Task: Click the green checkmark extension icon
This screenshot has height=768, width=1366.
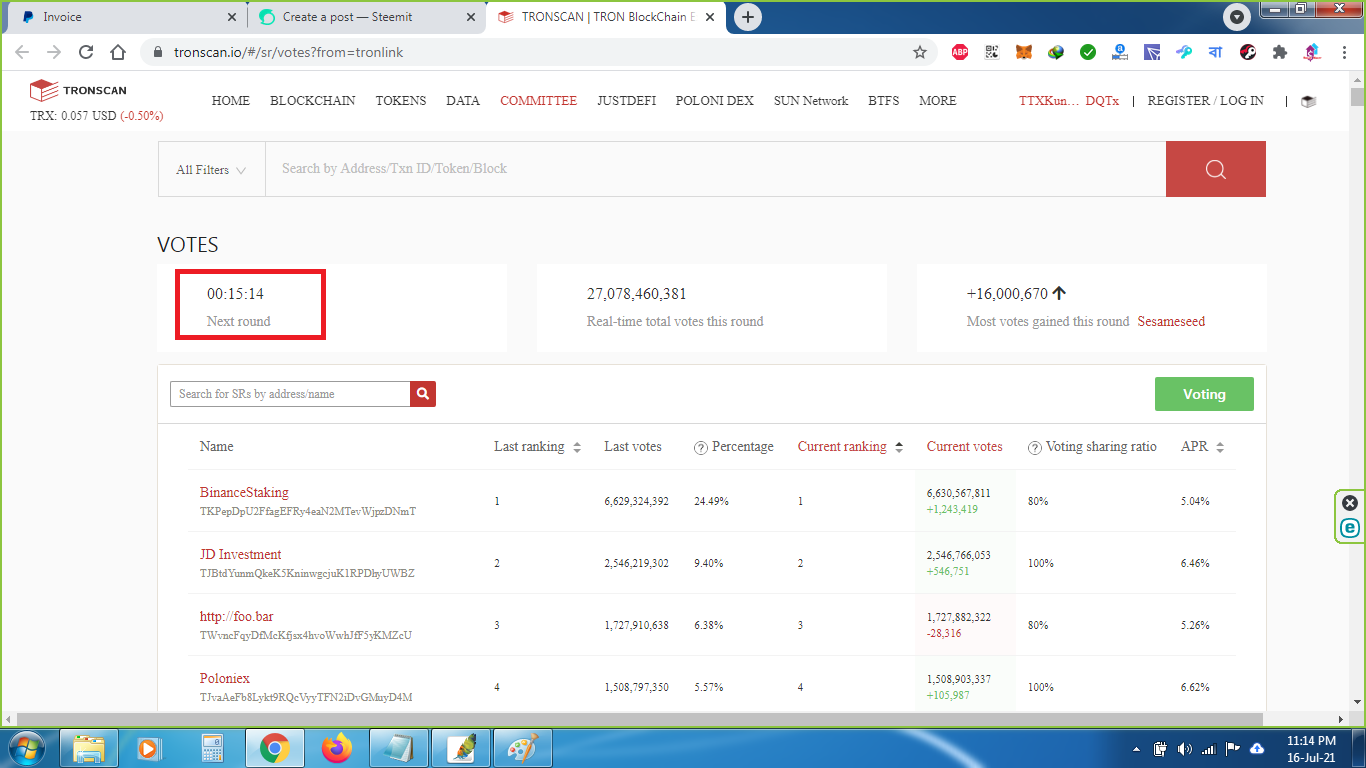Action: (1088, 52)
